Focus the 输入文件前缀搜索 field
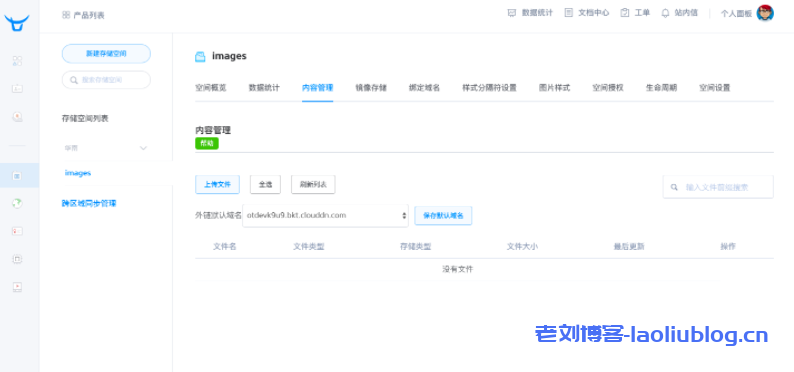The image size is (794, 372). (x=718, y=187)
